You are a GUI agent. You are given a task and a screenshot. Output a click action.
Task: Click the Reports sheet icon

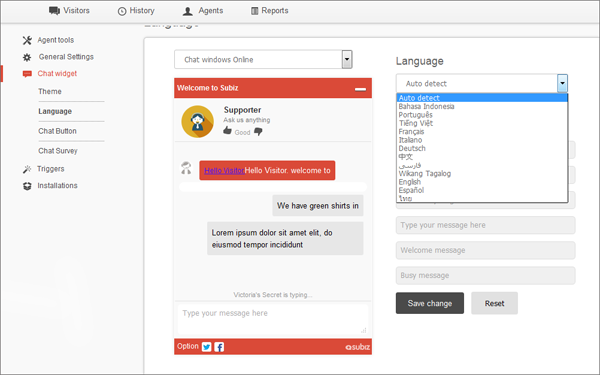coord(254,11)
